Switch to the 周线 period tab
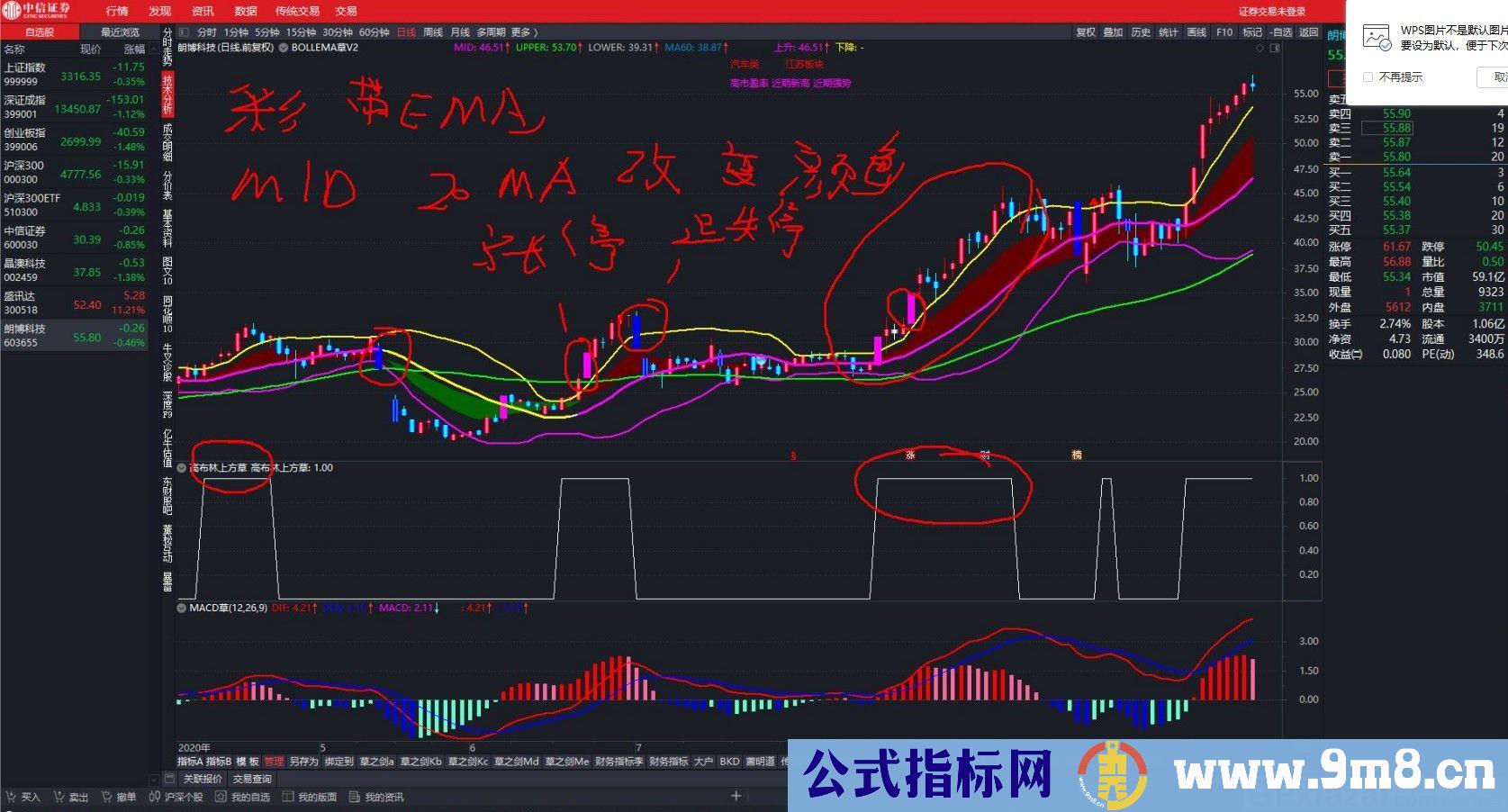Image resolution: width=1508 pixels, height=812 pixels. click(433, 32)
